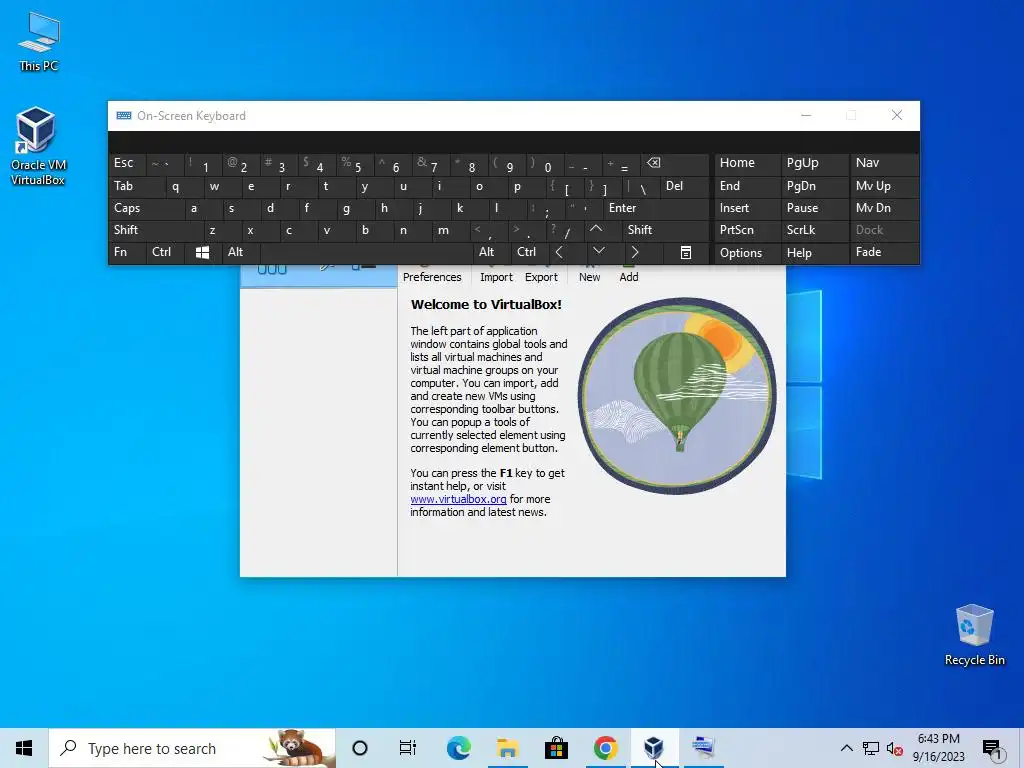The image size is (1024, 768).
Task: Open the www.virtualbox.org link
Action: pyautogui.click(x=458, y=500)
